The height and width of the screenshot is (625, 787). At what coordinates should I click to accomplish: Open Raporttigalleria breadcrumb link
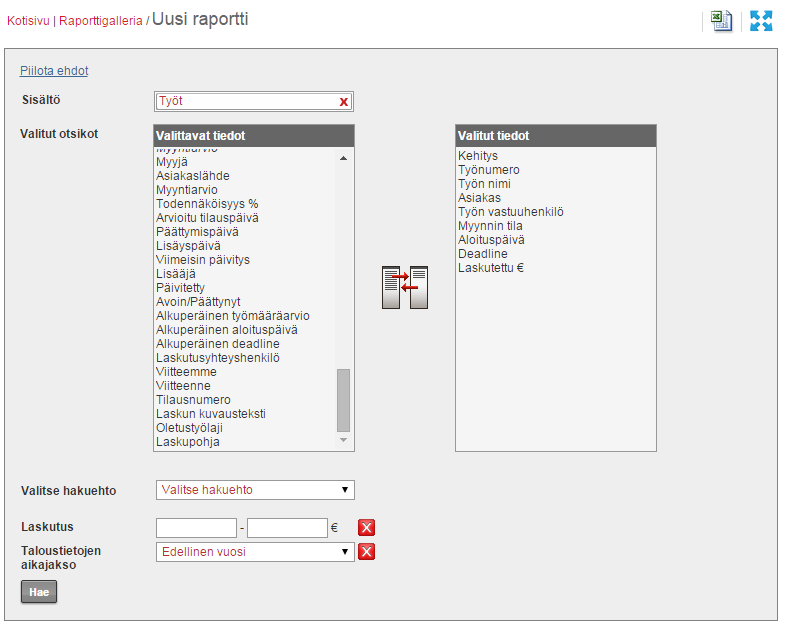101,21
